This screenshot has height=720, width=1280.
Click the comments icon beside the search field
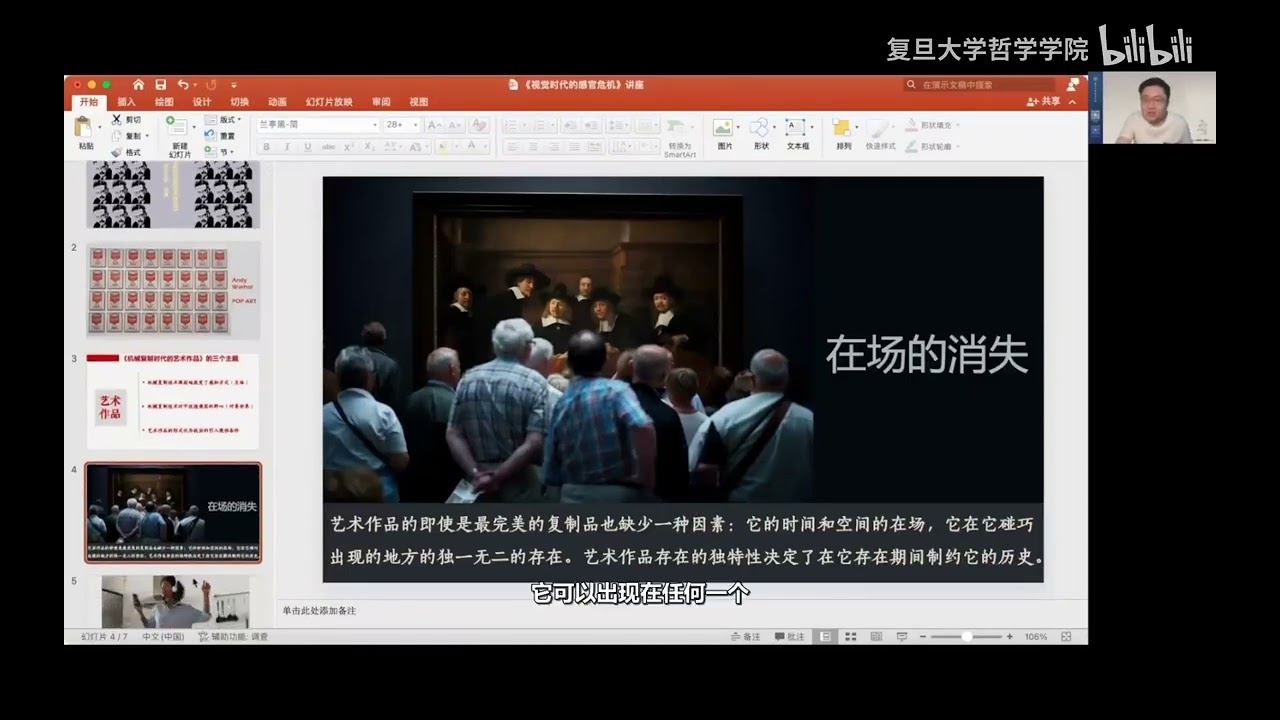click(x=1072, y=85)
